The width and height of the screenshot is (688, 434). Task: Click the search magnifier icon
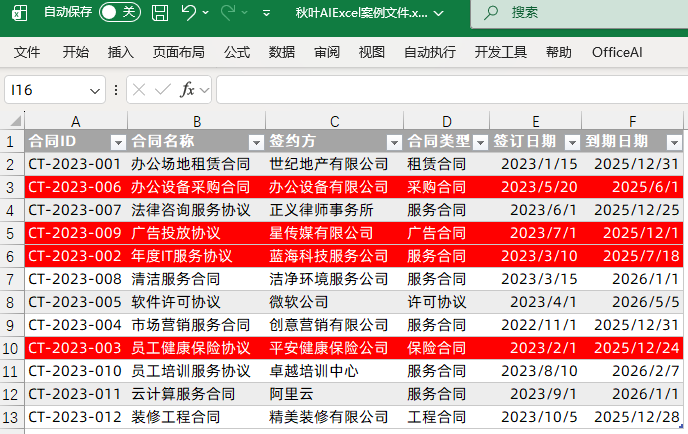point(491,12)
